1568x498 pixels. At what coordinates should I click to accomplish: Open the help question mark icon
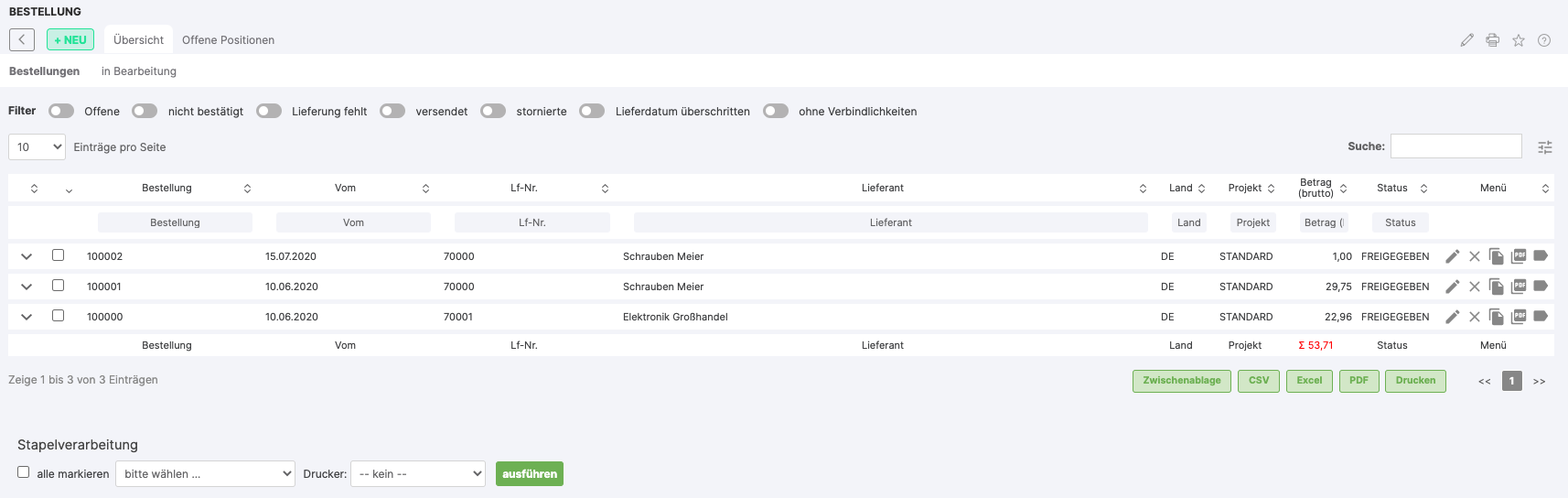pyautogui.click(x=1544, y=40)
